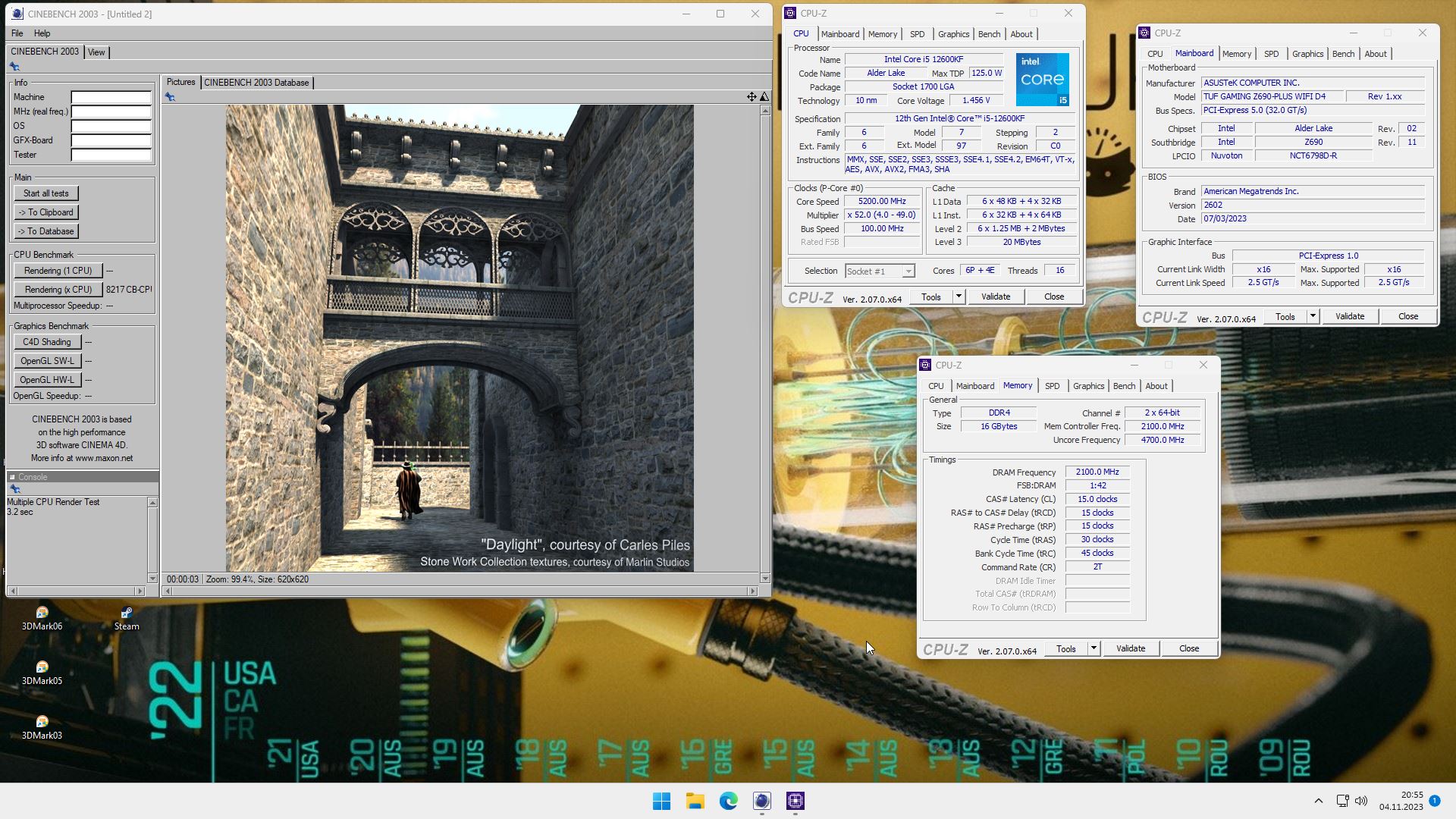The width and height of the screenshot is (1456, 819).
Task: Open Mainboard tab in CPU-Z Memory window
Action: pyautogui.click(x=974, y=386)
